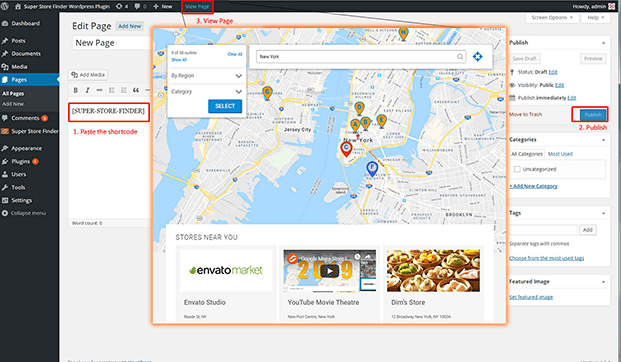Screen dimensions: 621x362
Task: Click the geolocation crosshair icon on the map
Action: (x=478, y=57)
